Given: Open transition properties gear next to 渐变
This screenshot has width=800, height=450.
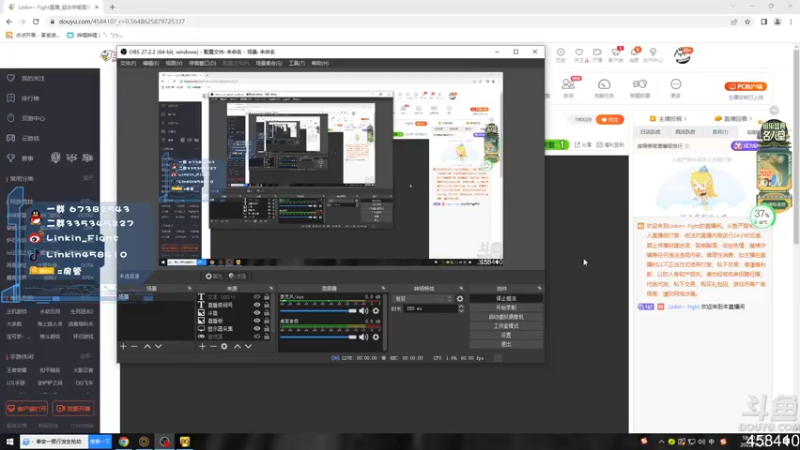Looking at the screenshot, I should (x=460, y=299).
